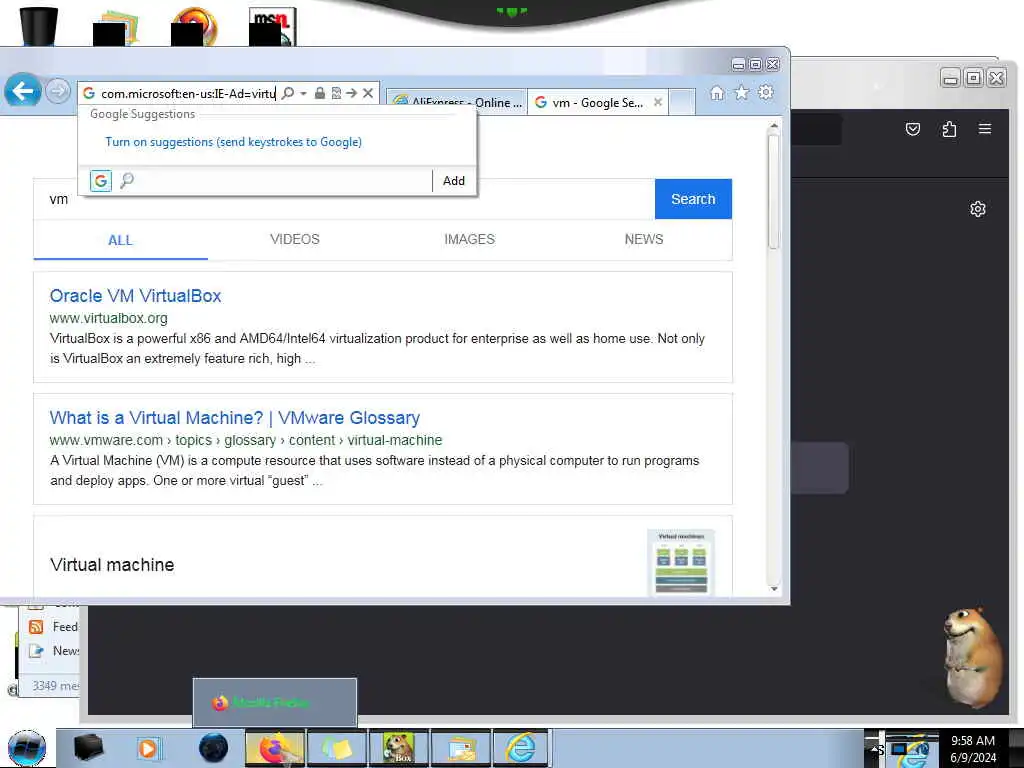Click the Internet Explorer taskbar button
The image size is (1024, 768).
(522, 748)
